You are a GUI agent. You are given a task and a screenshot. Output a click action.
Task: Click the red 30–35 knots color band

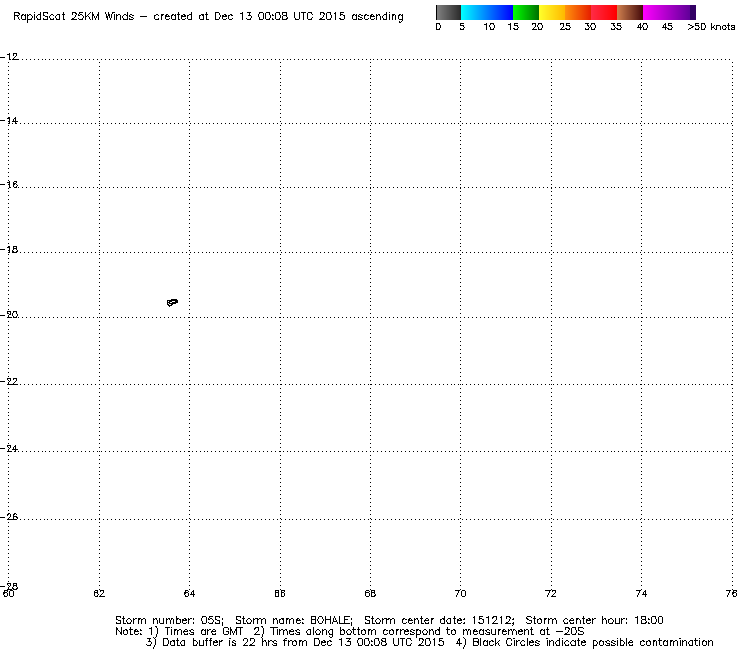click(x=604, y=12)
